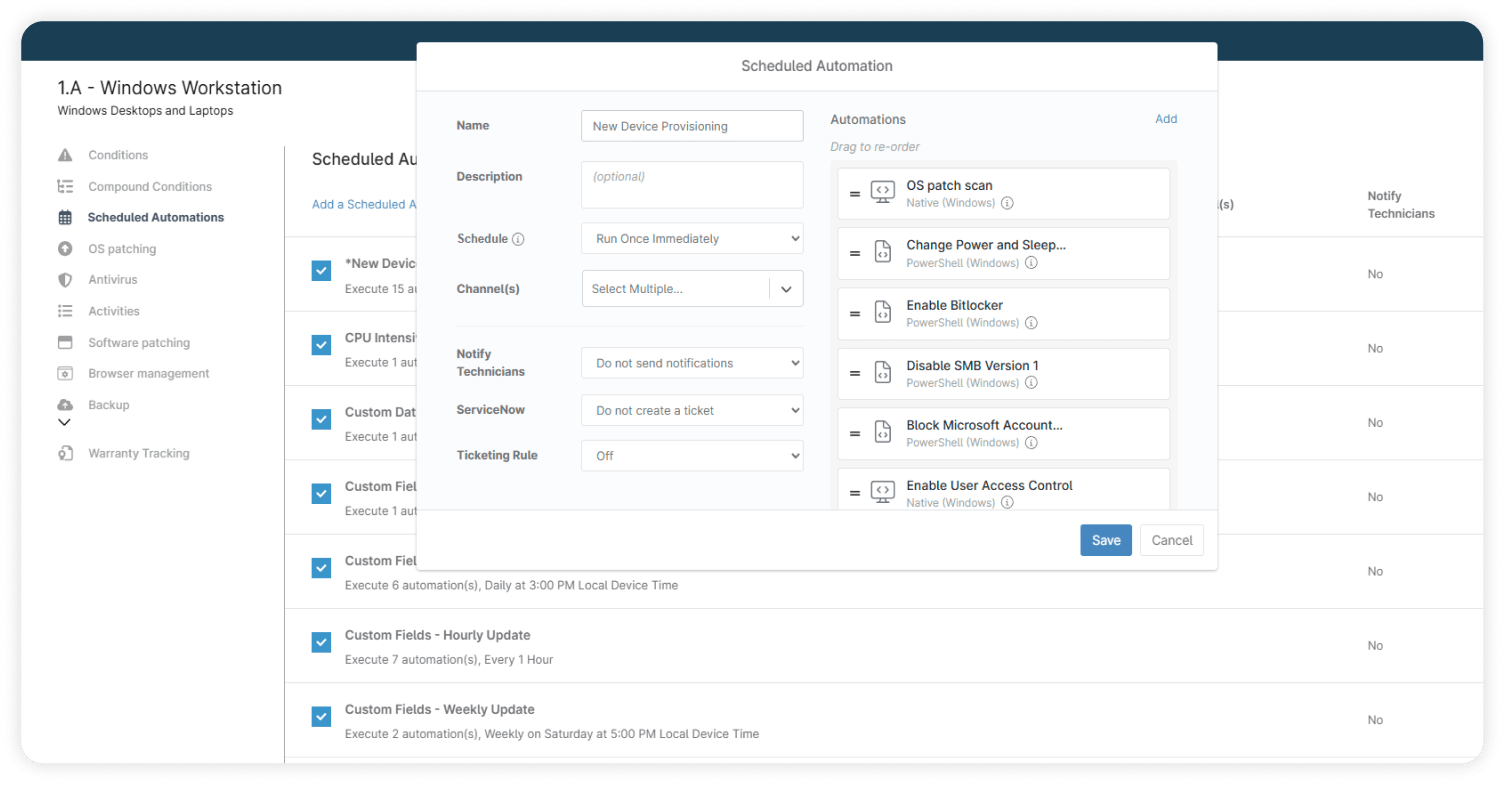
Task: Click info icon under Disable SMB Version 1
Action: [1031, 383]
